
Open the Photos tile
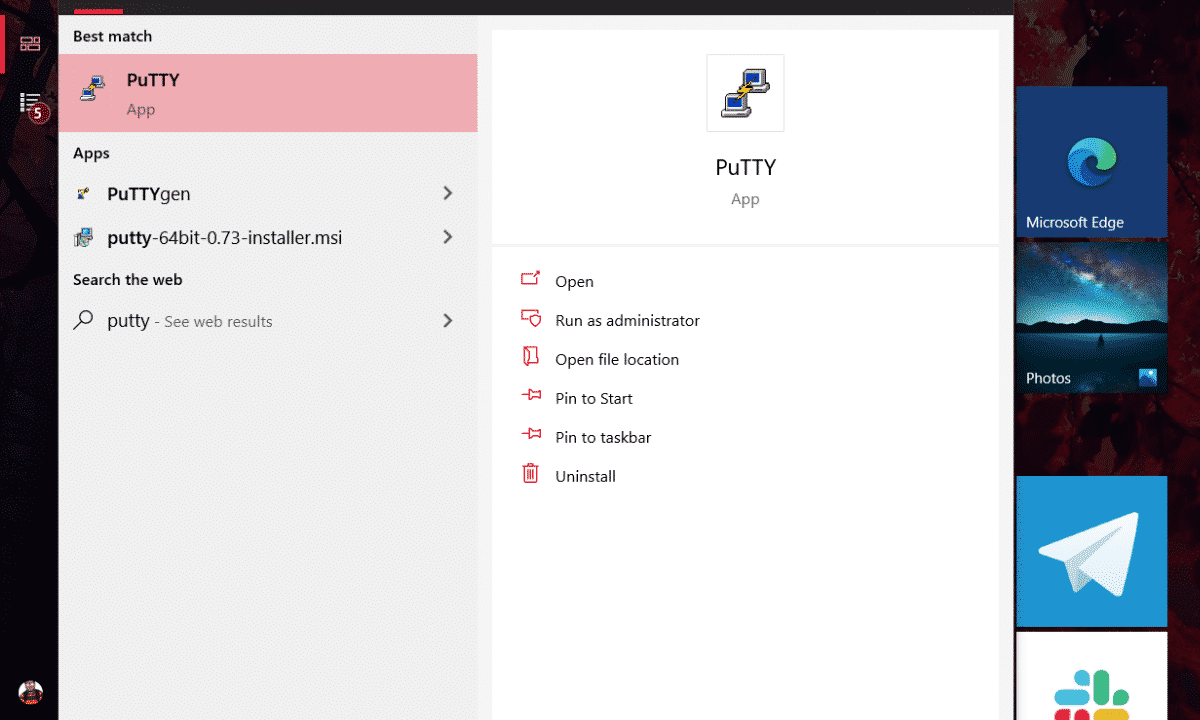1091,317
